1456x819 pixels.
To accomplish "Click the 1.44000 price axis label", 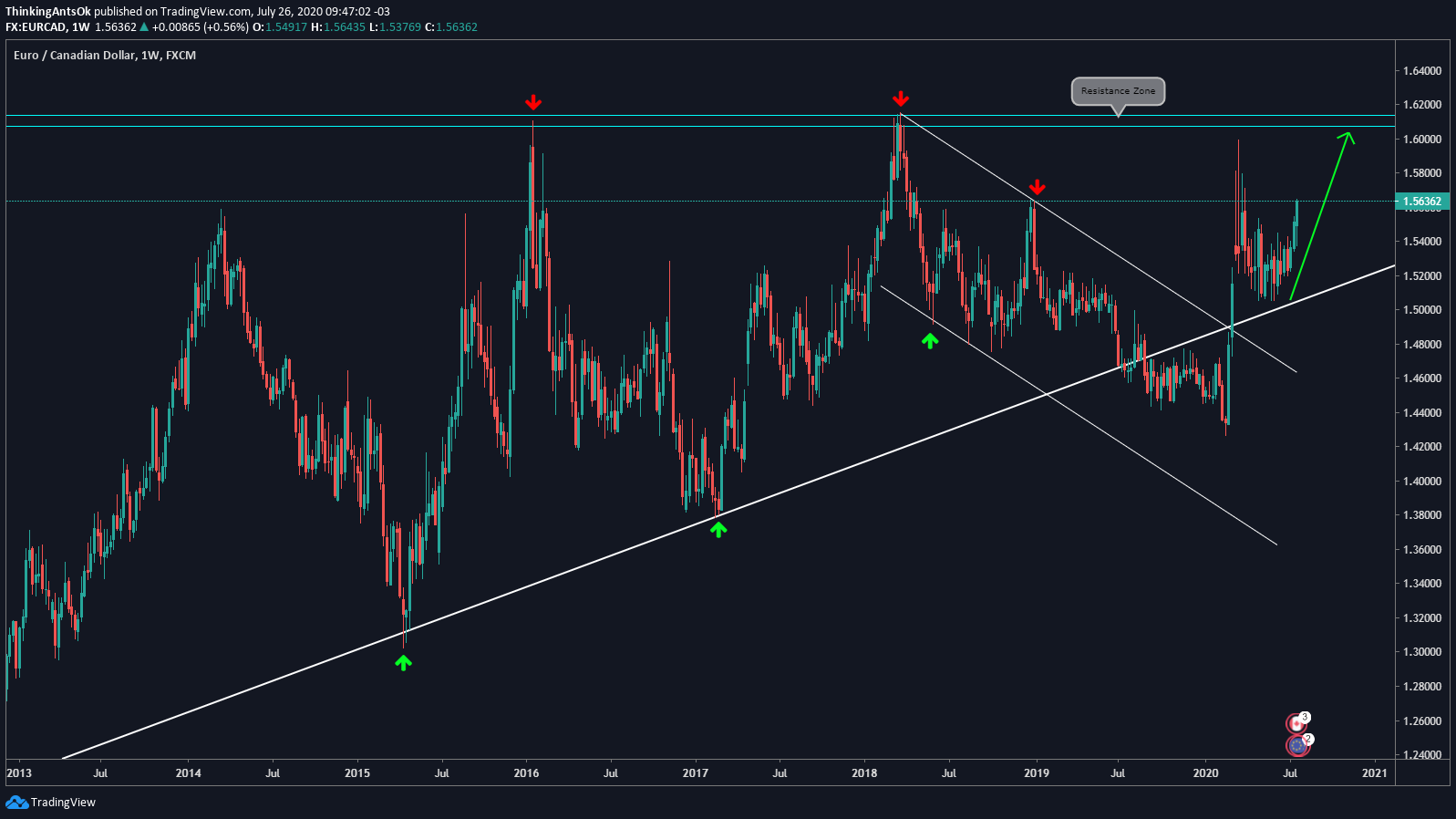I will coord(1422,412).
